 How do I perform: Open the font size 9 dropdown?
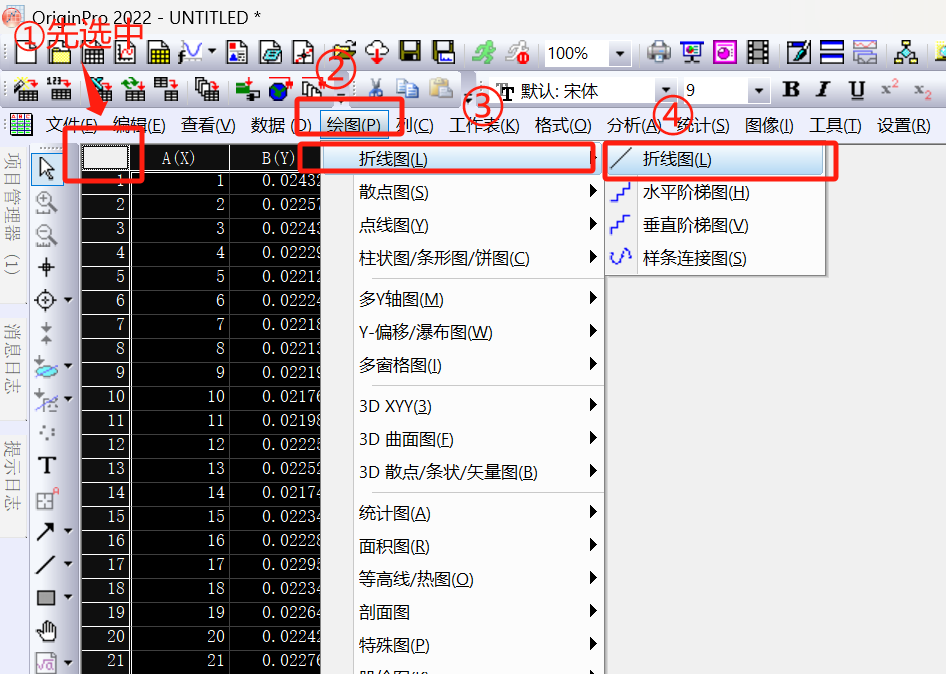pyautogui.click(x=758, y=91)
